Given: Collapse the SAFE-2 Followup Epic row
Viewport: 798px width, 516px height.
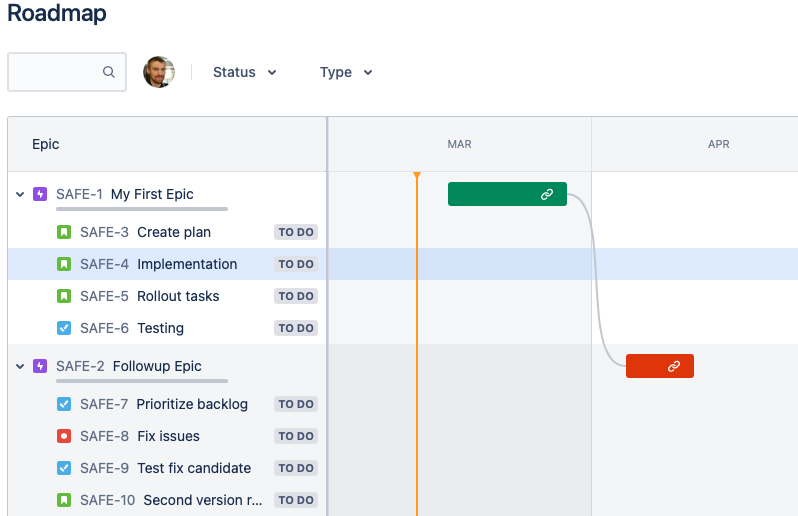Looking at the screenshot, I should click(x=20, y=366).
